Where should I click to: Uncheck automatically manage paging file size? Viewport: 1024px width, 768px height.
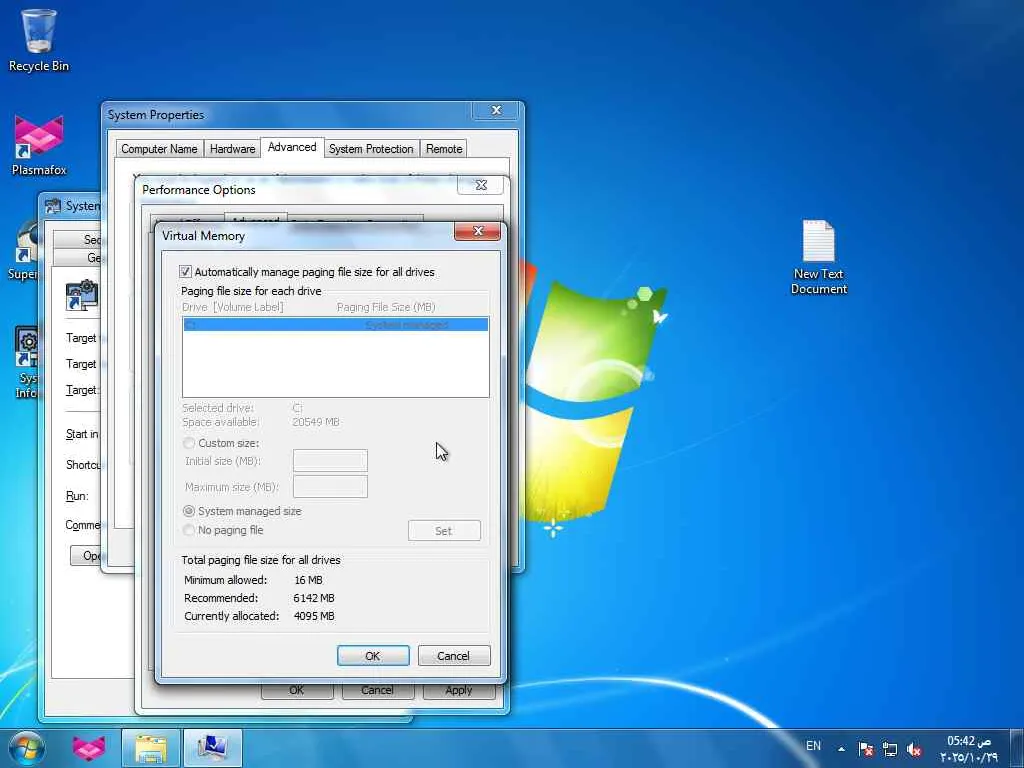[185, 272]
